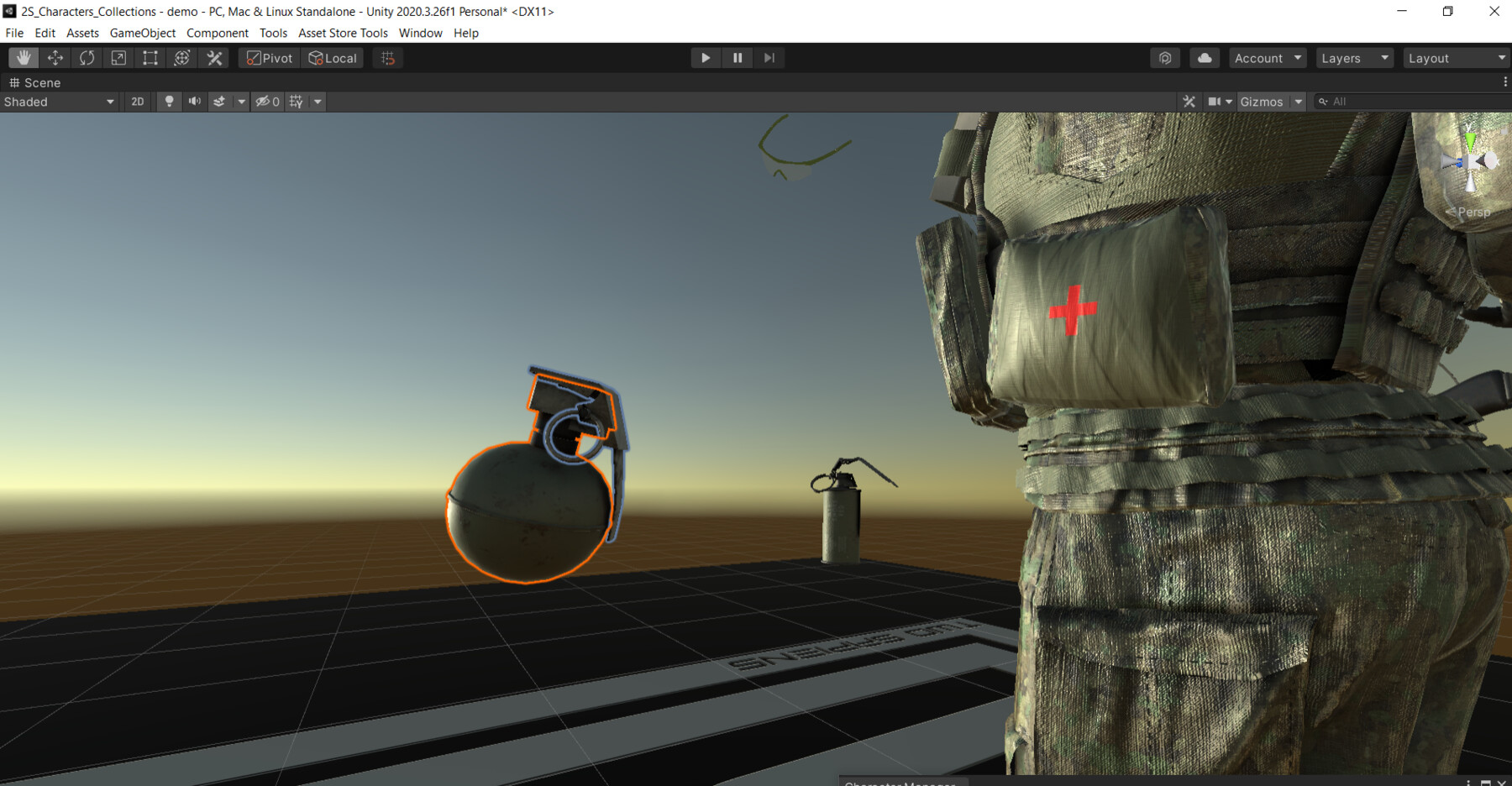Open Gizmos dropdown arrow
The width and height of the screenshot is (1512, 786).
coord(1299,102)
